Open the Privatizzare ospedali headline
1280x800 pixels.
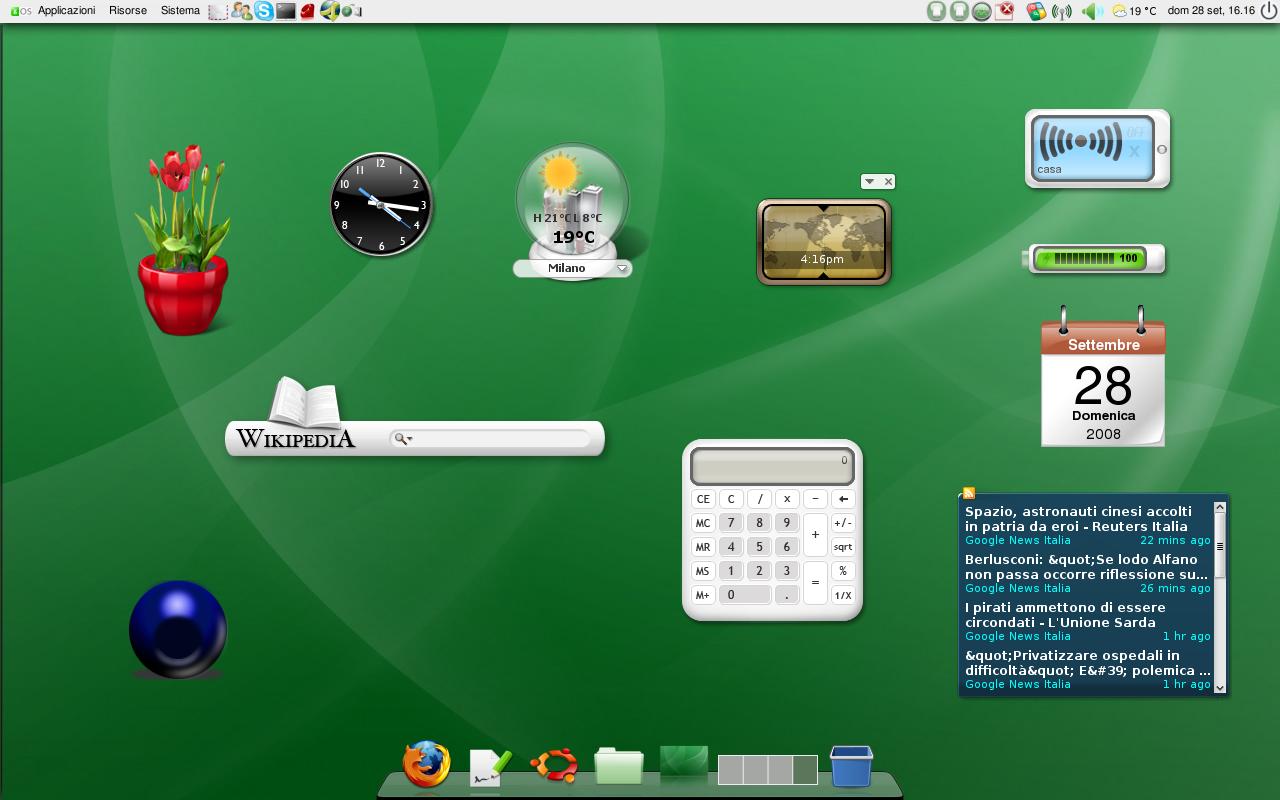[1088, 662]
